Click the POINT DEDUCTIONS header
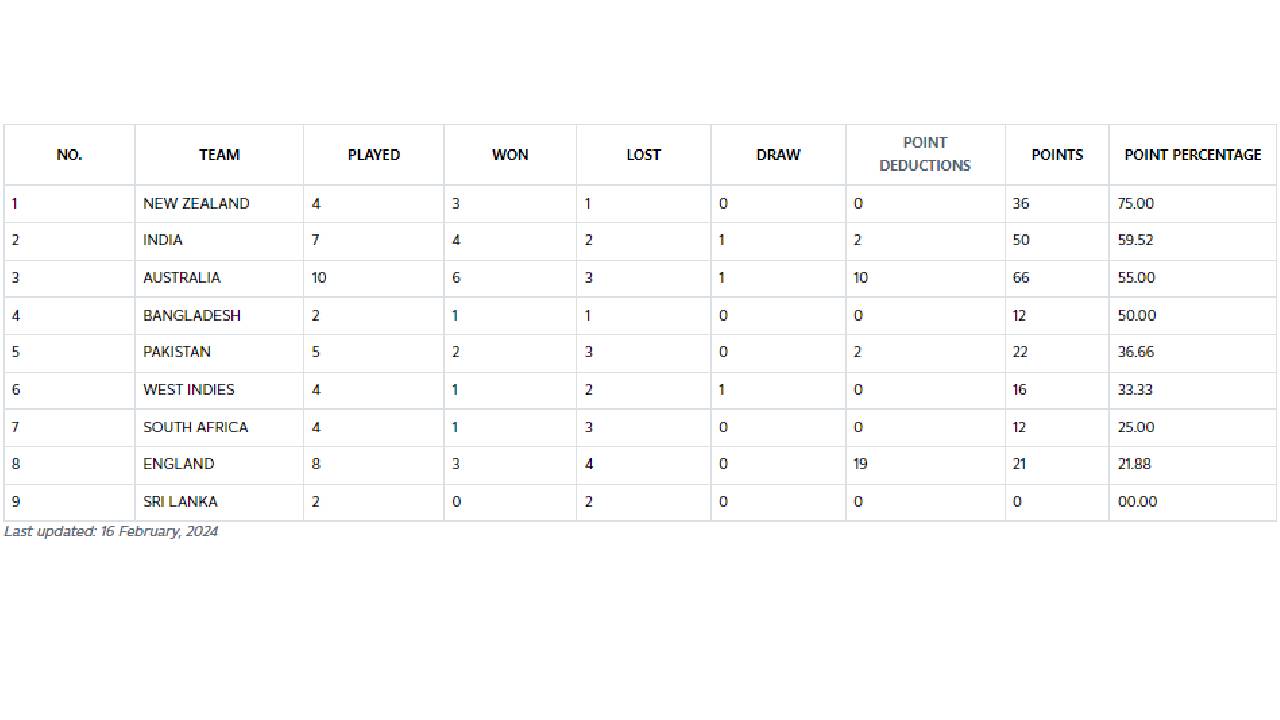This screenshot has height=720, width=1280. point(925,154)
